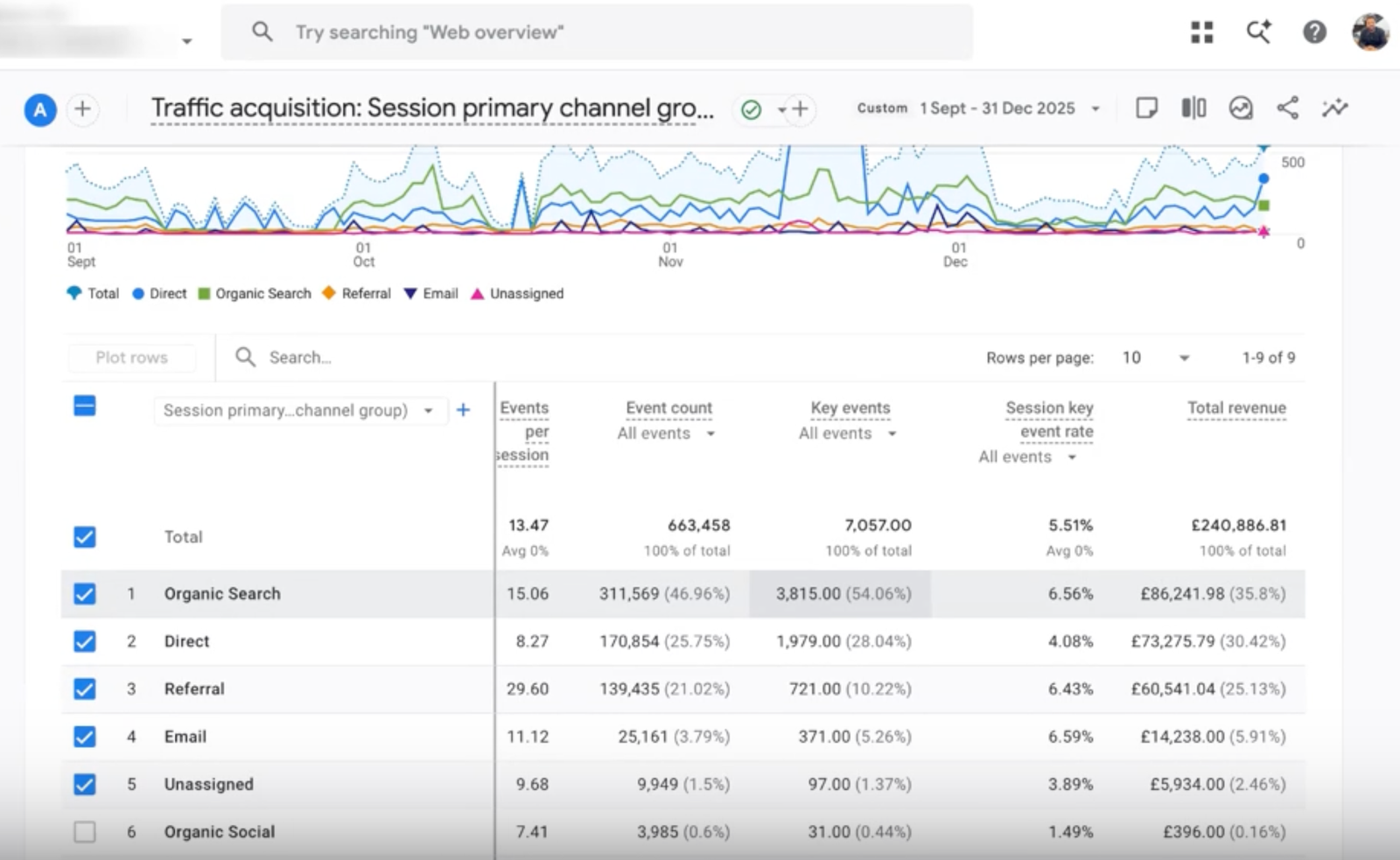The width and height of the screenshot is (1400, 860).
Task: Click the £73,275.79 Direct revenue cell
Action: click(x=1208, y=641)
